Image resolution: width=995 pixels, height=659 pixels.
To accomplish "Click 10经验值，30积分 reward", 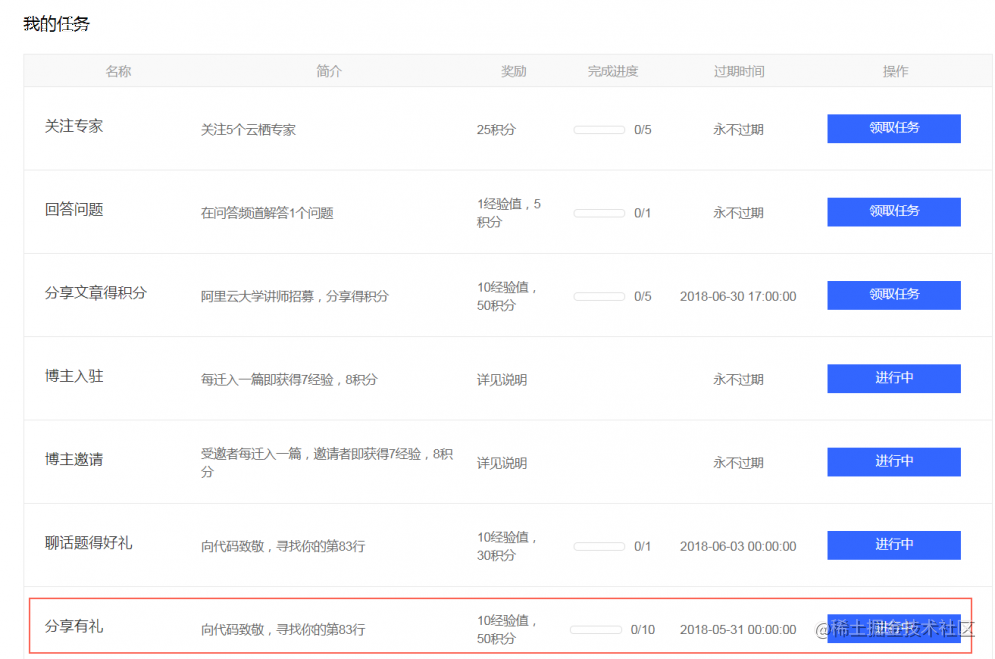I will pos(507,546).
